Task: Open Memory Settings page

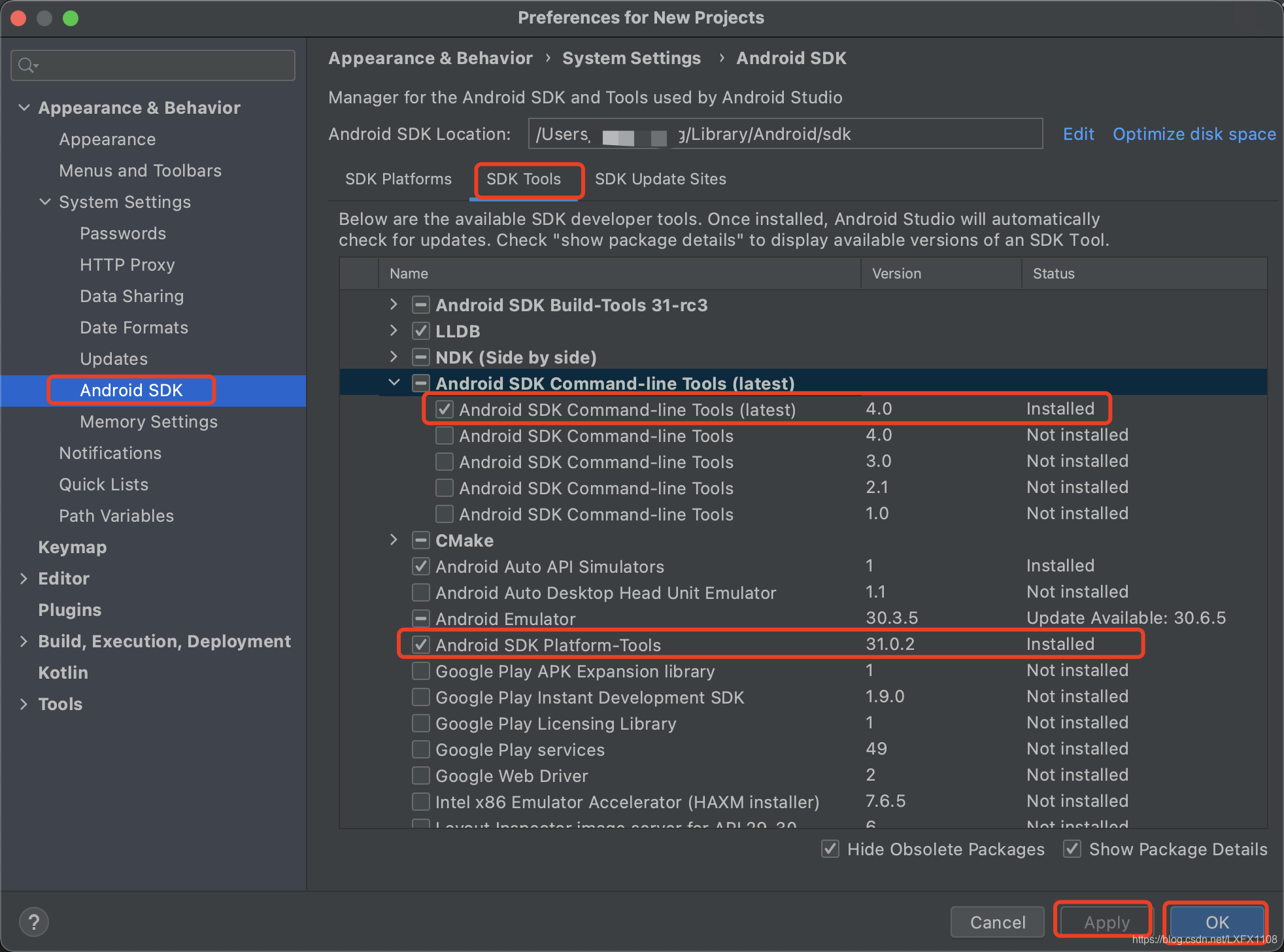Action: coord(148,422)
